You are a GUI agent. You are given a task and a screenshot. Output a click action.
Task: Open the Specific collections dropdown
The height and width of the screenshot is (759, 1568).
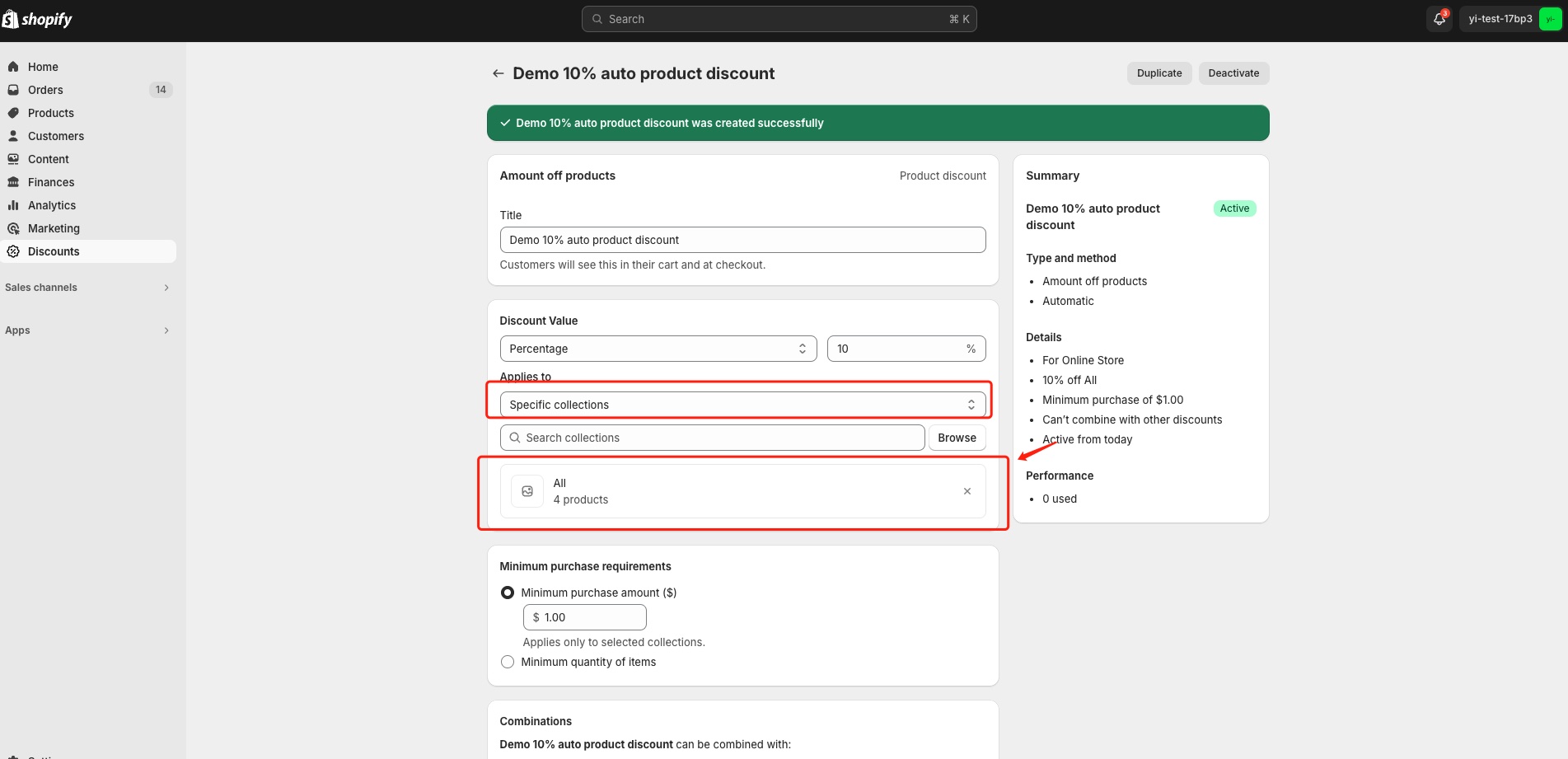742,404
